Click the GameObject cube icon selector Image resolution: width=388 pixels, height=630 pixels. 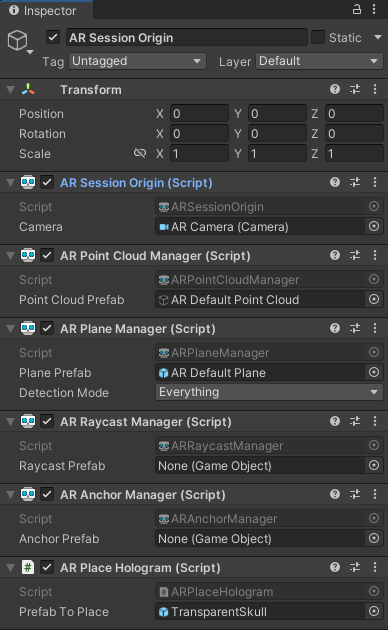pyautogui.click(x=18, y=41)
